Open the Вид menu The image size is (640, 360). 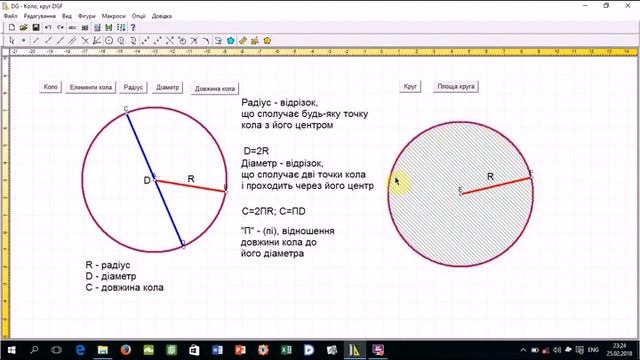pos(67,16)
